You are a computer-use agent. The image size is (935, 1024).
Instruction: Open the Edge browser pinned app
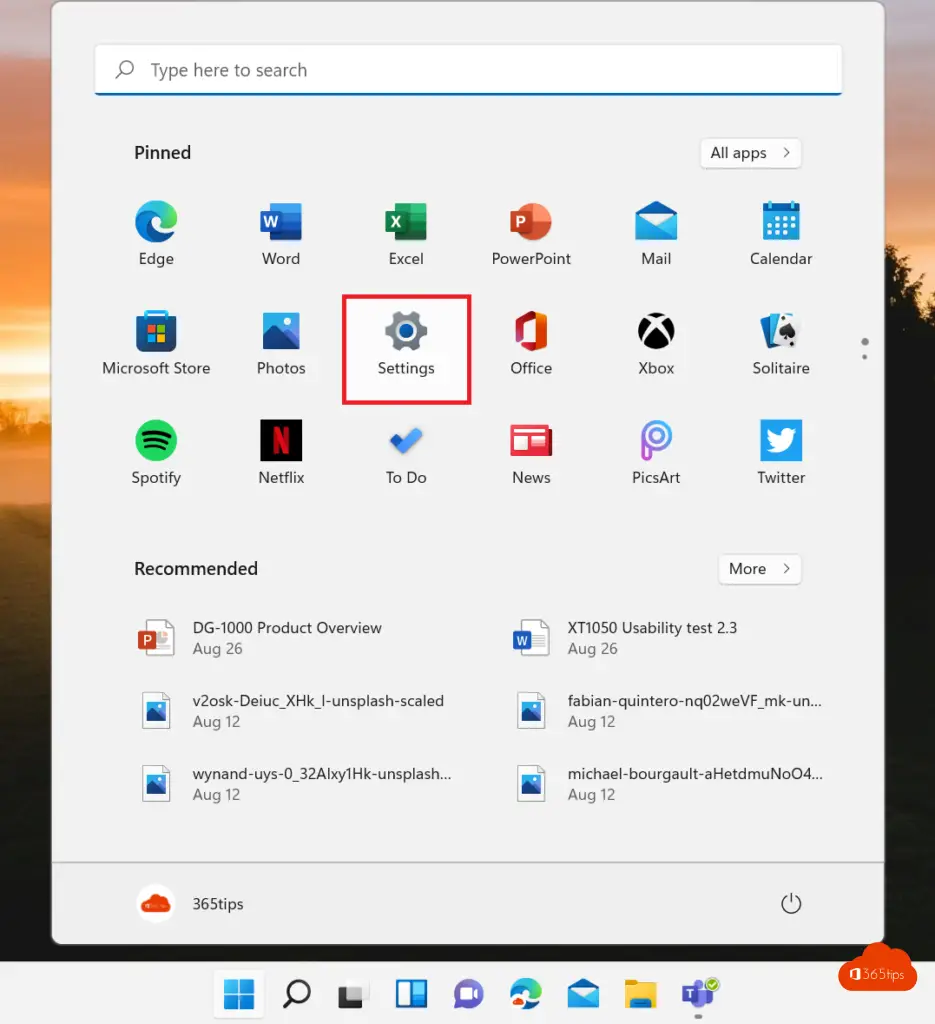pyautogui.click(x=156, y=233)
